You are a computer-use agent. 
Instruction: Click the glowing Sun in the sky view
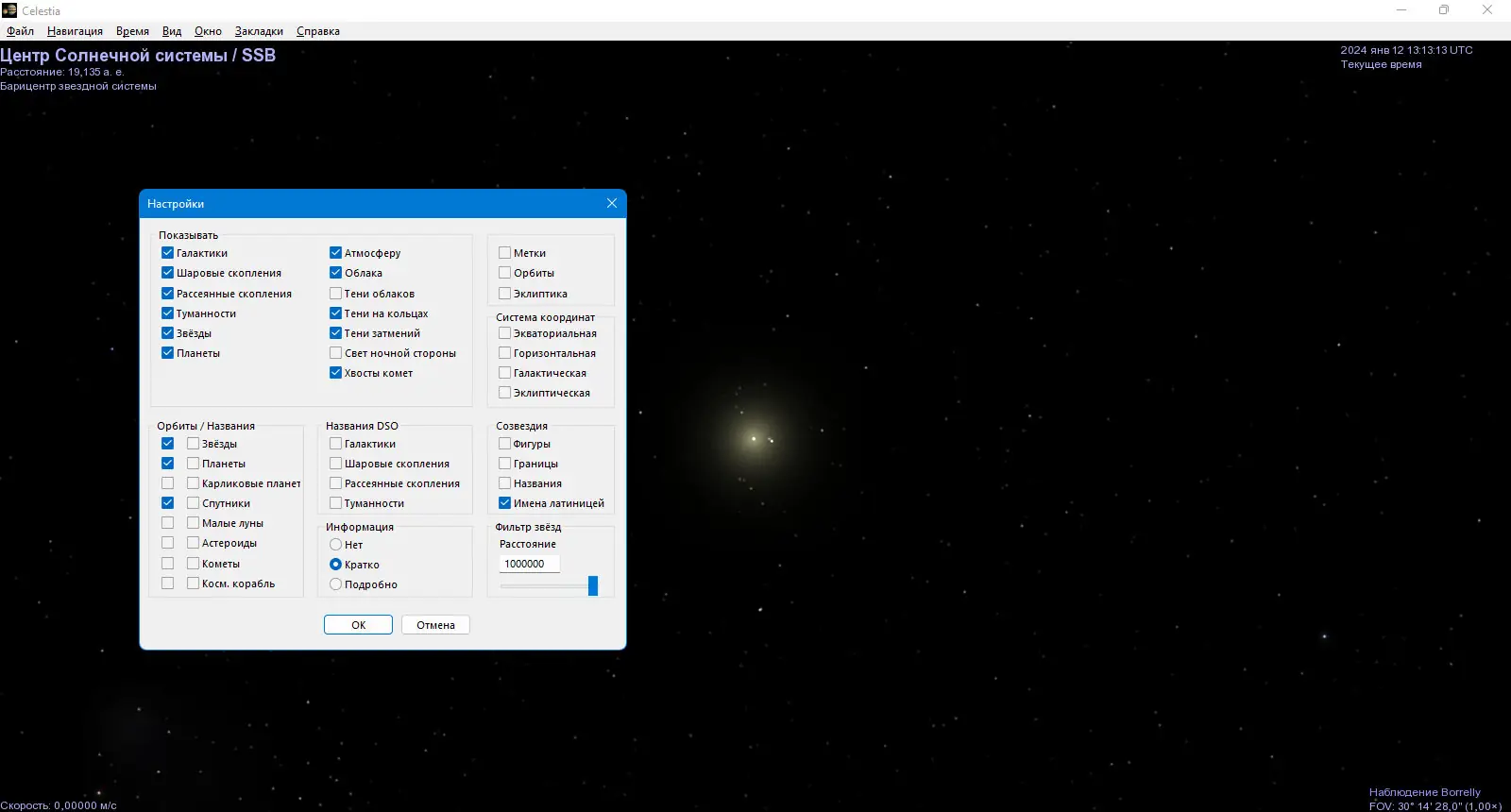(754, 438)
